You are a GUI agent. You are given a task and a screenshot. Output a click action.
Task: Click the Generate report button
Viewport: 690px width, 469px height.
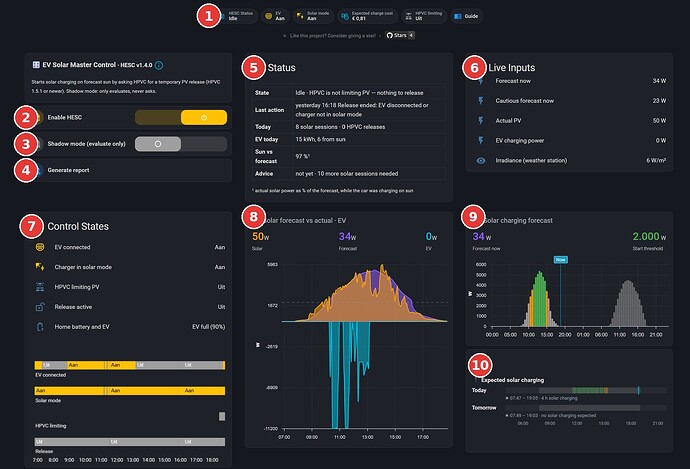click(x=128, y=170)
